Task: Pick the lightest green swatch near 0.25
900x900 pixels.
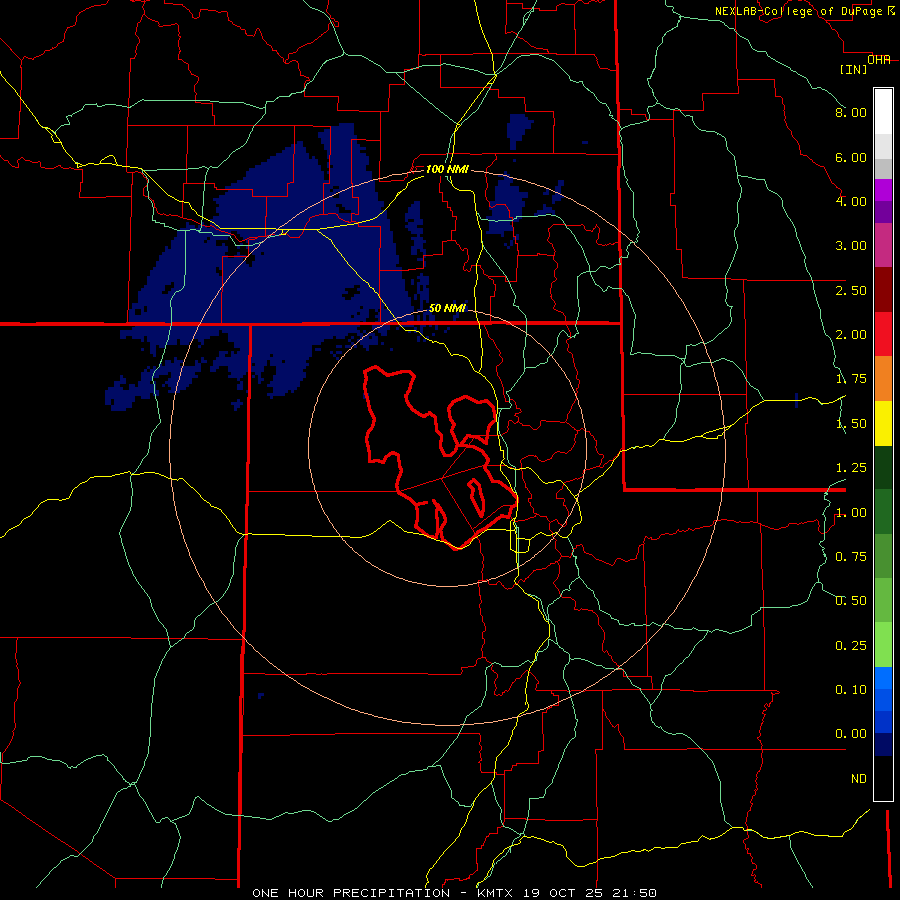Action: 883,645
